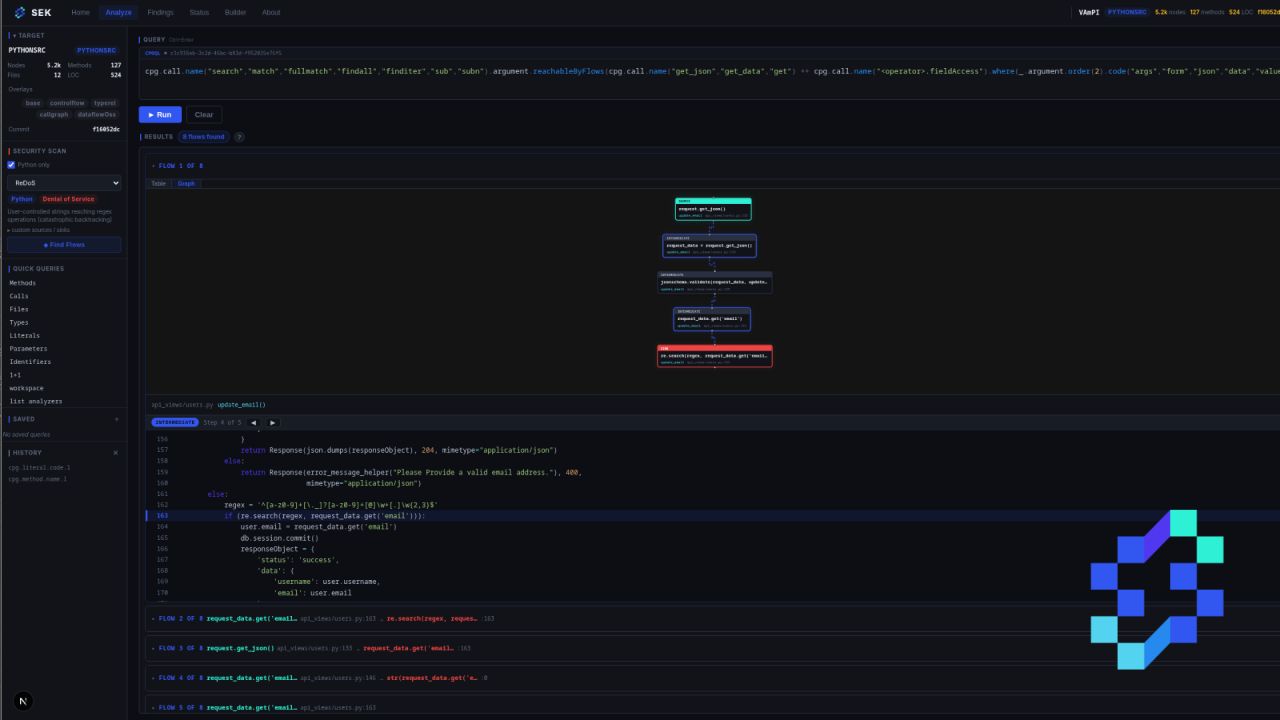Select the node request_data = request.get_json()

pos(709,246)
